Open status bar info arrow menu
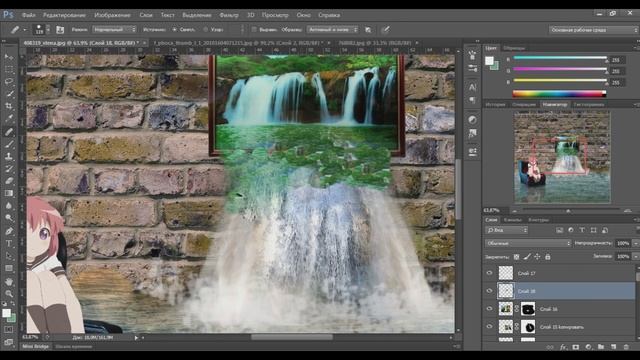 click(x=136, y=338)
